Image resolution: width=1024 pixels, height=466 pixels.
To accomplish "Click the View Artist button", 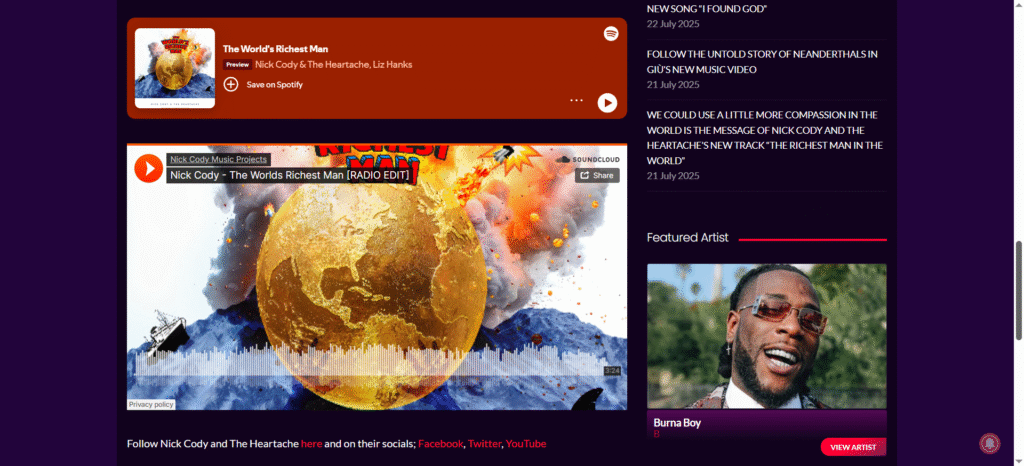I will pyautogui.click(x=853, y=447).
